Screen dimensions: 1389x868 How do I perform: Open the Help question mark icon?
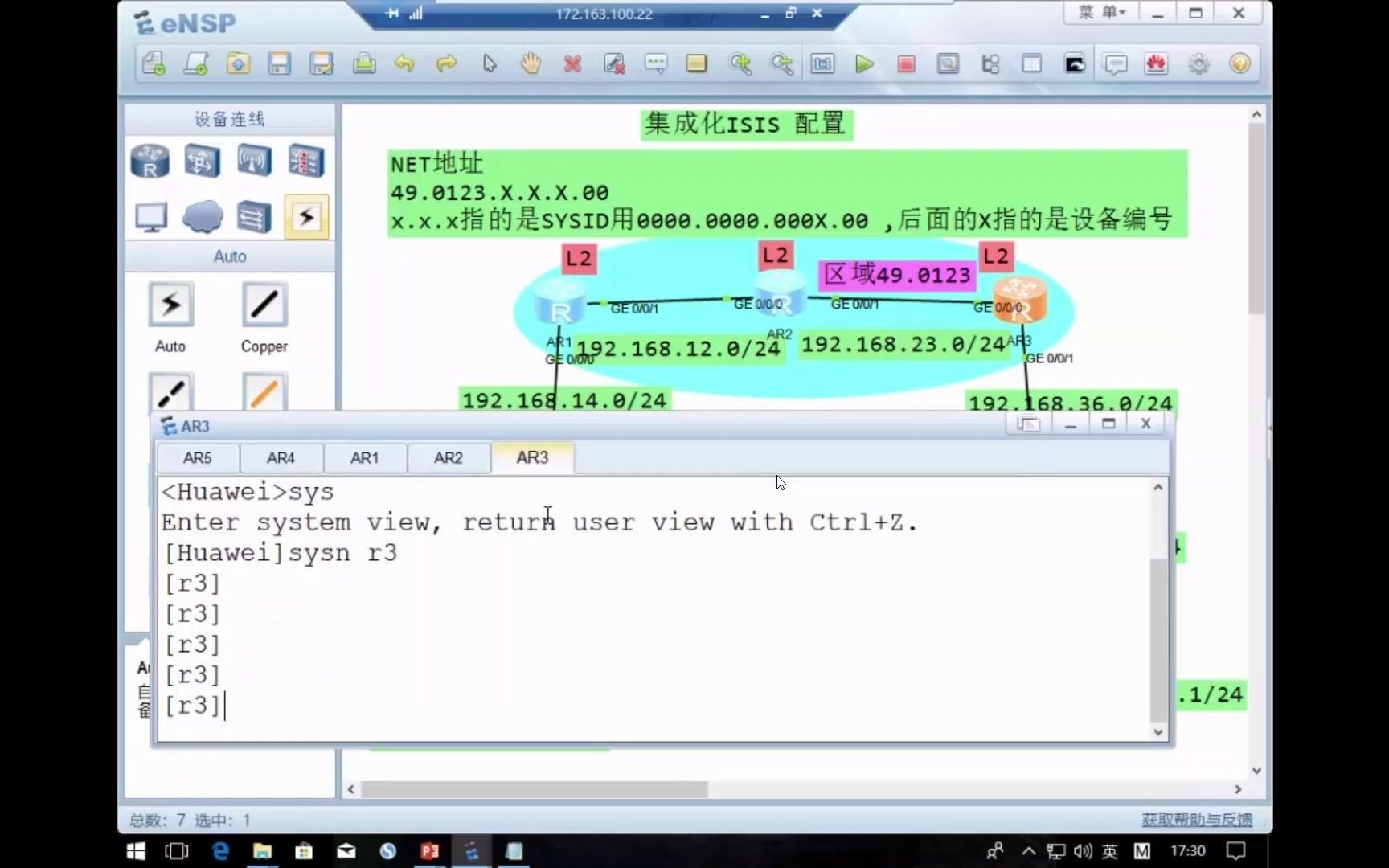pyautogui.click(x=1240, y=63)
